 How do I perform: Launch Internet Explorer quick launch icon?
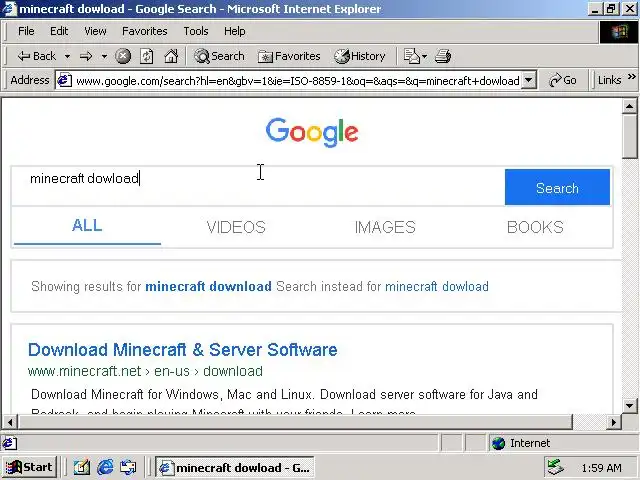pos(105,467)
